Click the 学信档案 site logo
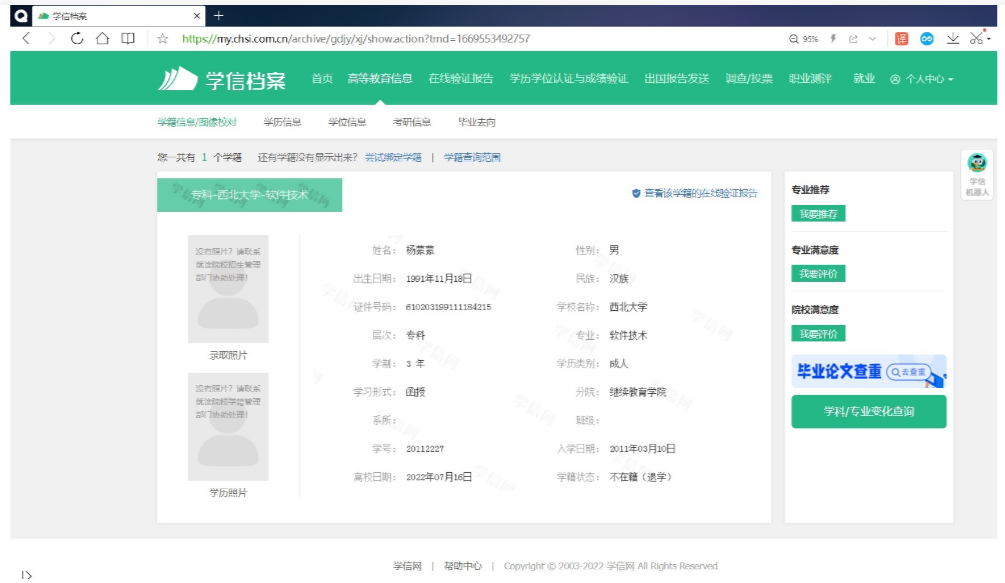The width and height of the screenshot is (1005, 583). pyautogui.click(x=222, y=79)
